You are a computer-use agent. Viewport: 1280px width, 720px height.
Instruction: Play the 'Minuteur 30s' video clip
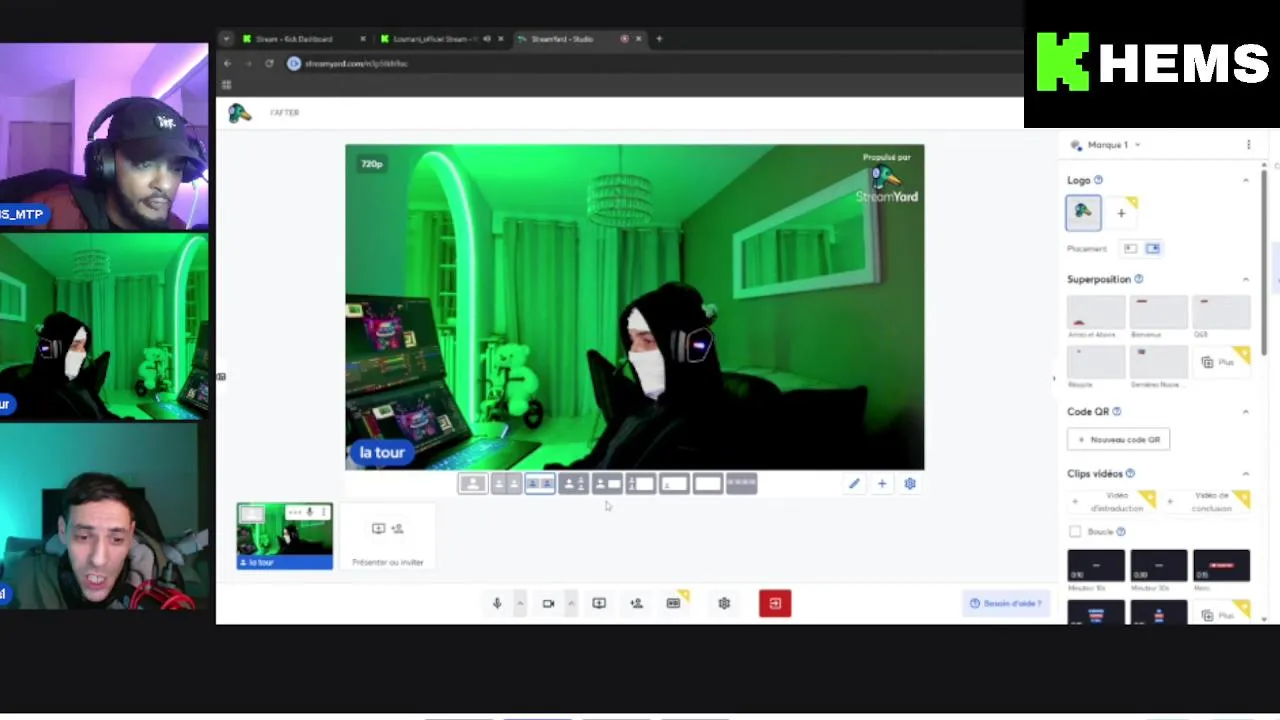(1158, 566)
